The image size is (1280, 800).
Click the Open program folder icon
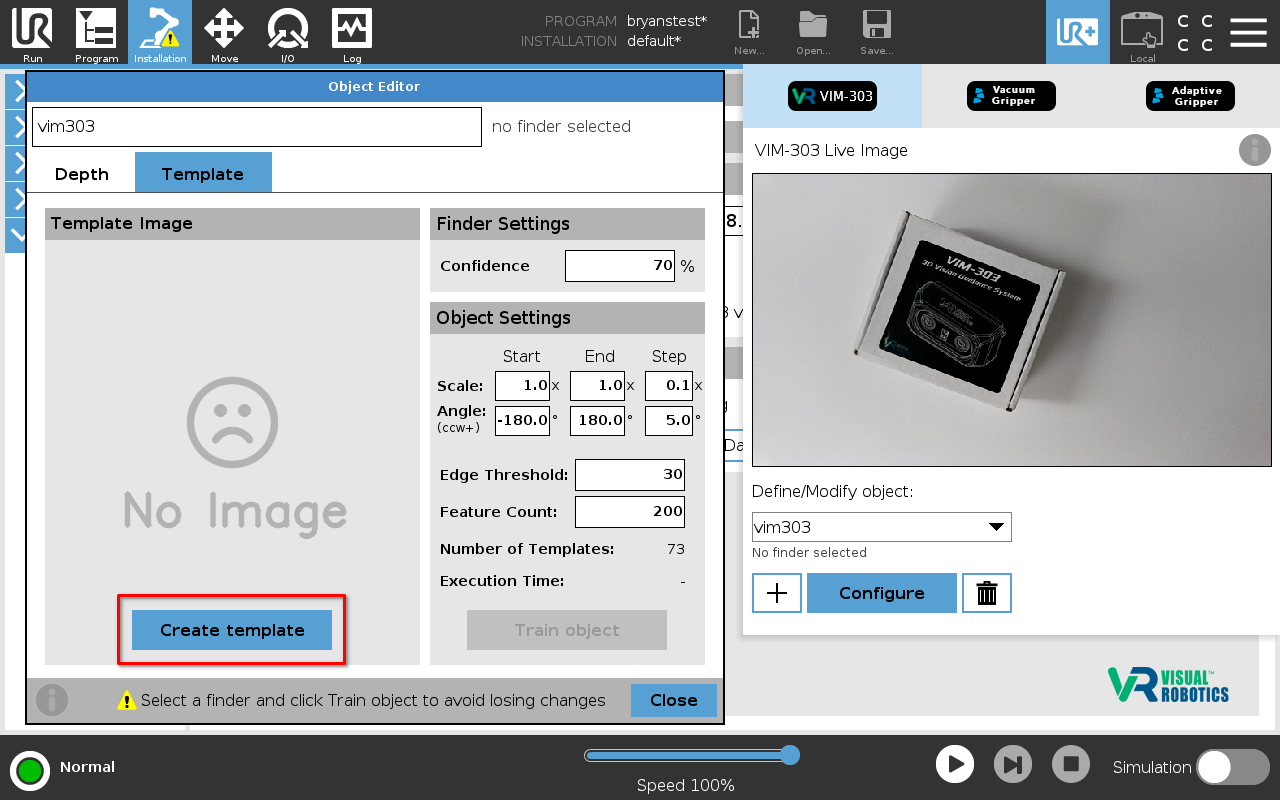point(813,32)
